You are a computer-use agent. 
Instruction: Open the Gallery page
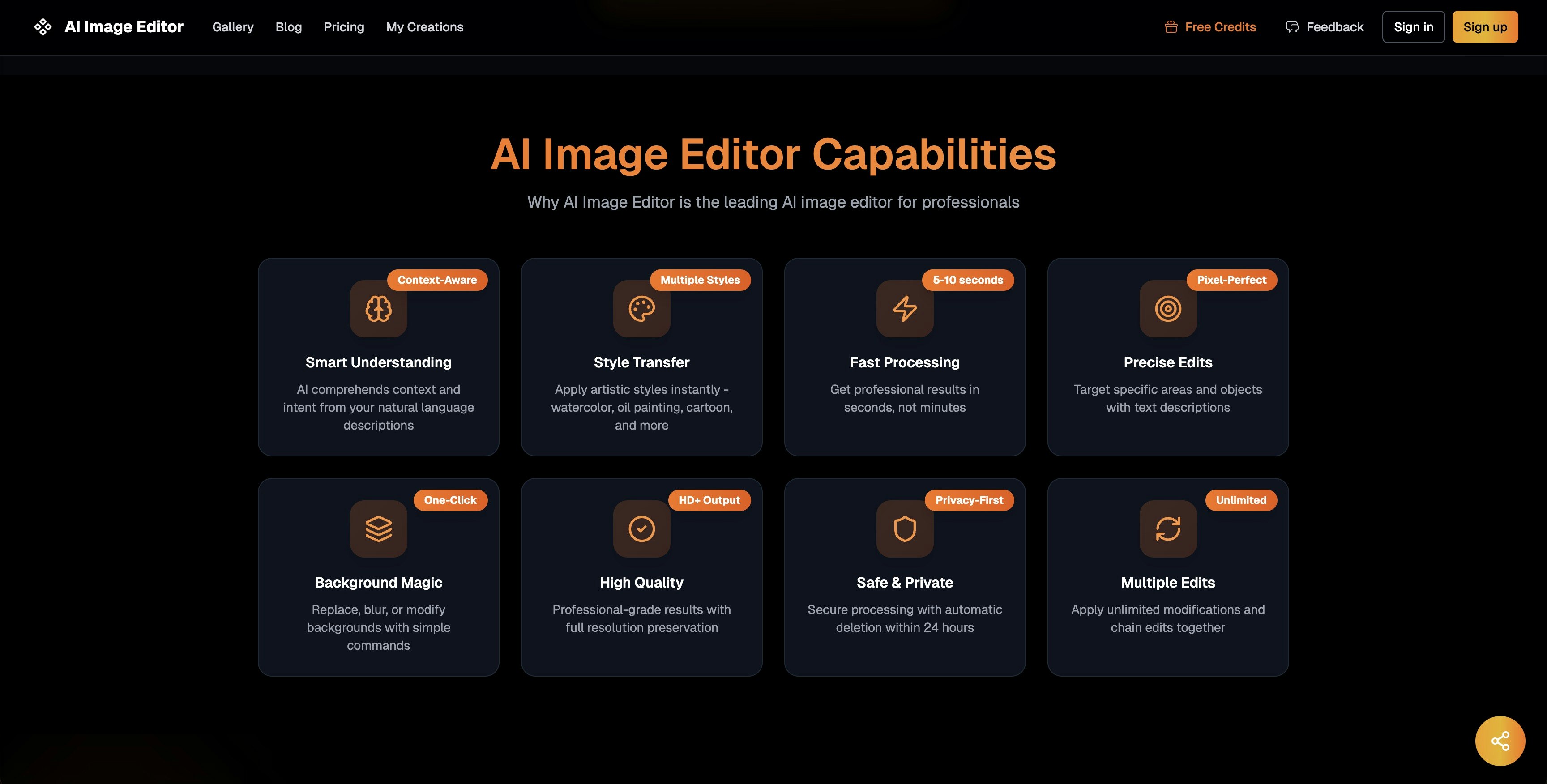232,27
